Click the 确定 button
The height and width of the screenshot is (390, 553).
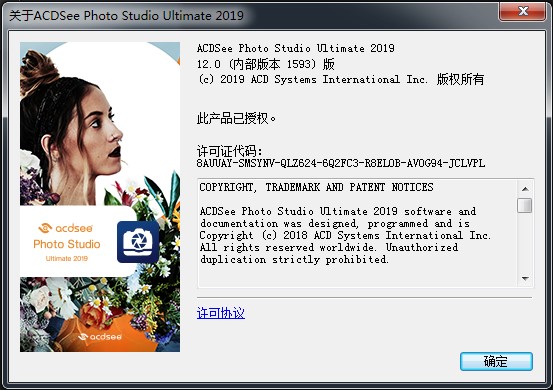(496, 361)
